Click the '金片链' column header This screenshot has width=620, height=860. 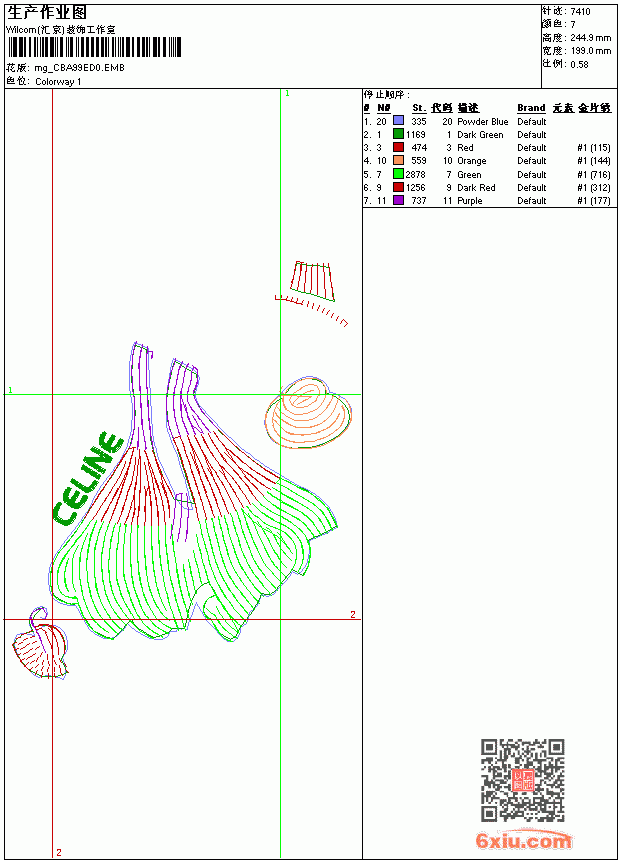point(594,108)
